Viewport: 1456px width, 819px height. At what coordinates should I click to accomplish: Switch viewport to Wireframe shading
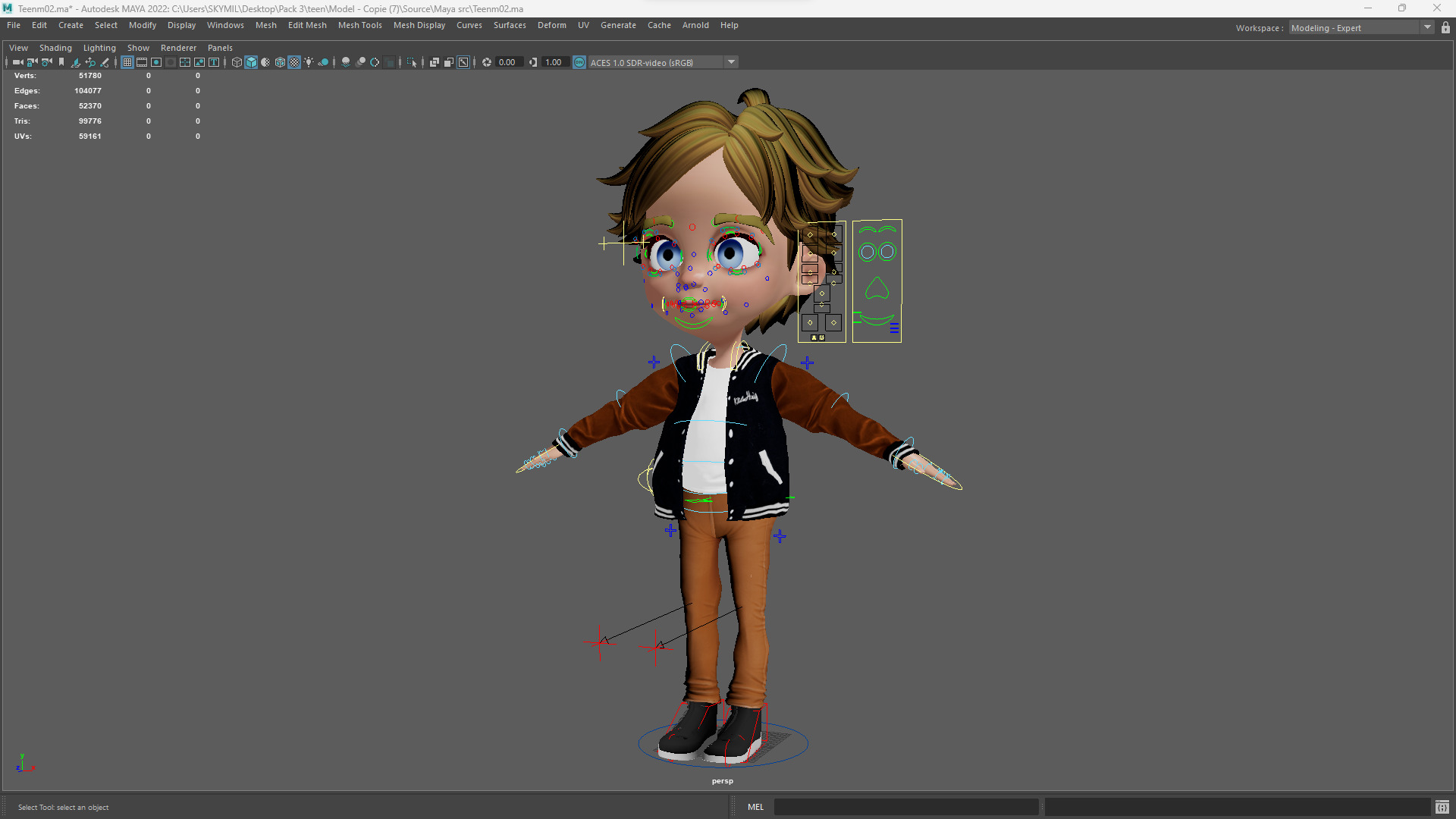pos(237,62)
